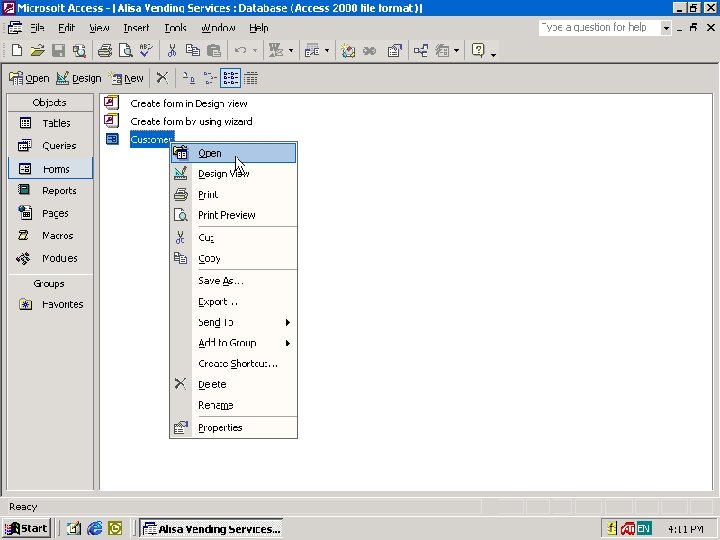Open the Tools menu
This screenshot has height=540, width=720.
[x=175, y=28]
